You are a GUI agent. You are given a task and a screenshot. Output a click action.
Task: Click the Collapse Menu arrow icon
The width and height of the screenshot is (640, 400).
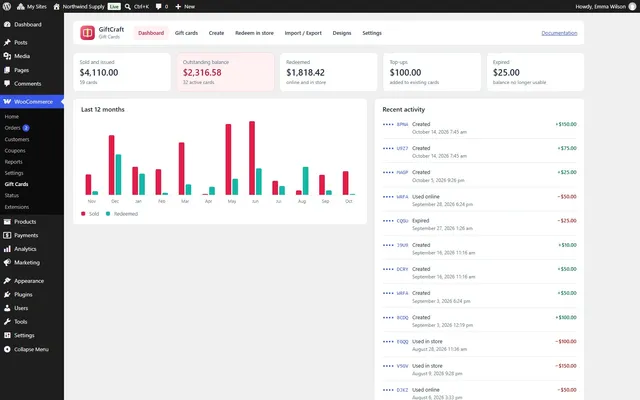[x=7, y=349]
